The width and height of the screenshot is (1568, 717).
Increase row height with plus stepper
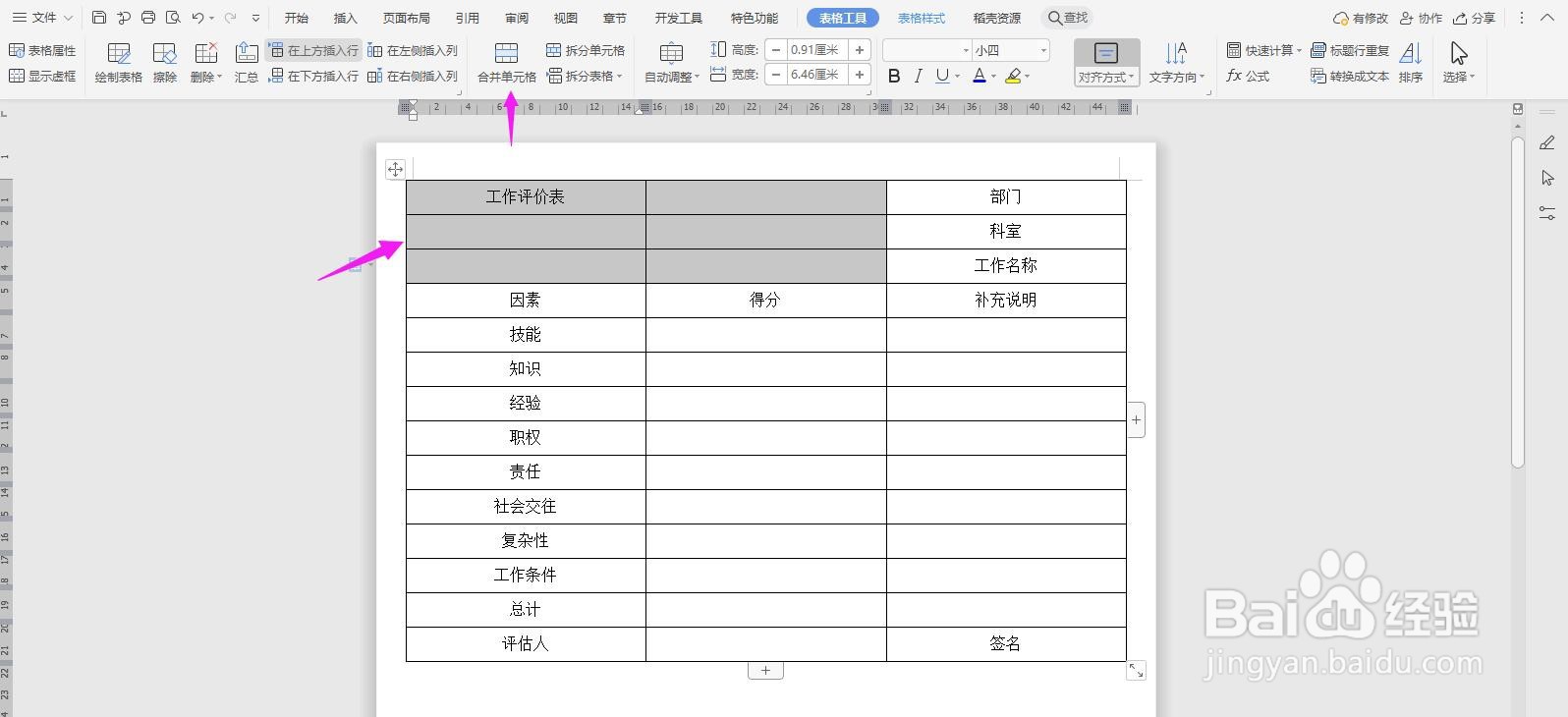(x=860, y=50)
